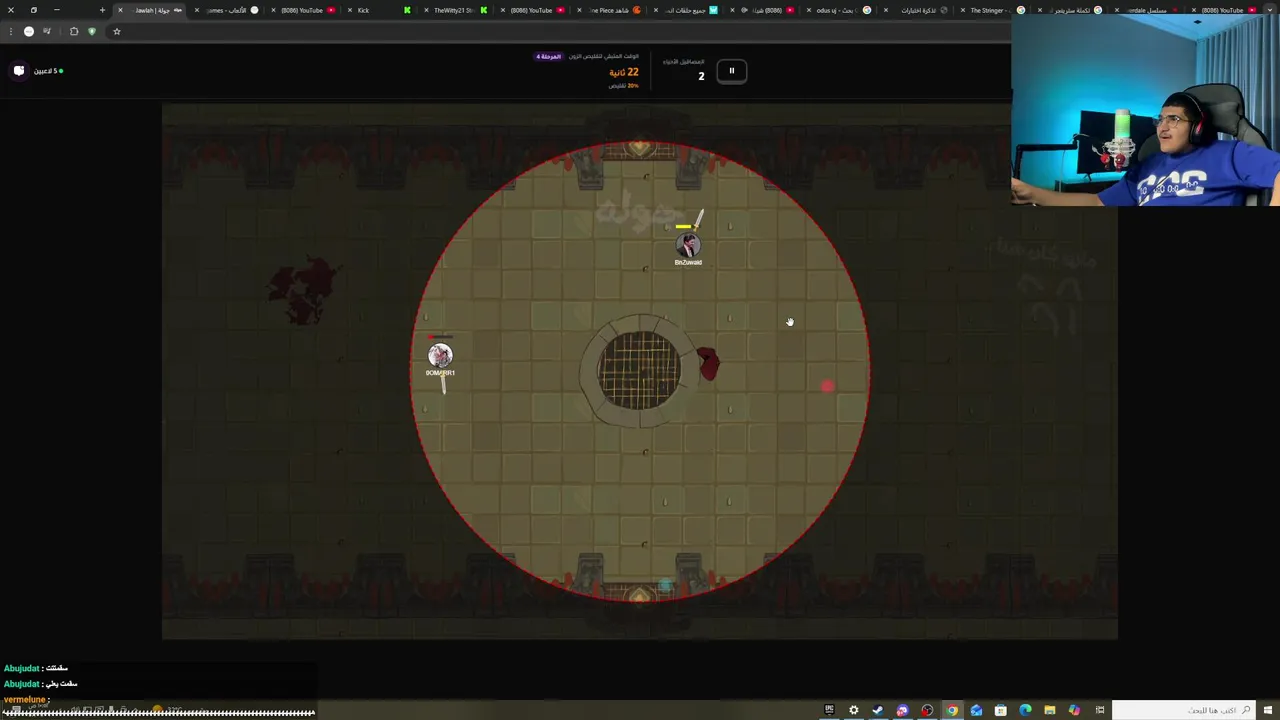Screen dimensions: 1280x720
Task: Open the dark round red-accent taskbar app
Action: tap(927, 710)
